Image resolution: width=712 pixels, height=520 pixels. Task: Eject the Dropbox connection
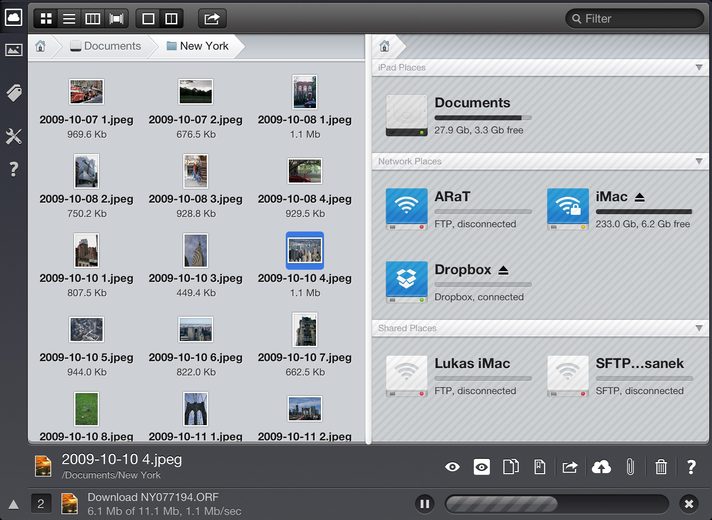pyautogui.click(x=503, y=270)
